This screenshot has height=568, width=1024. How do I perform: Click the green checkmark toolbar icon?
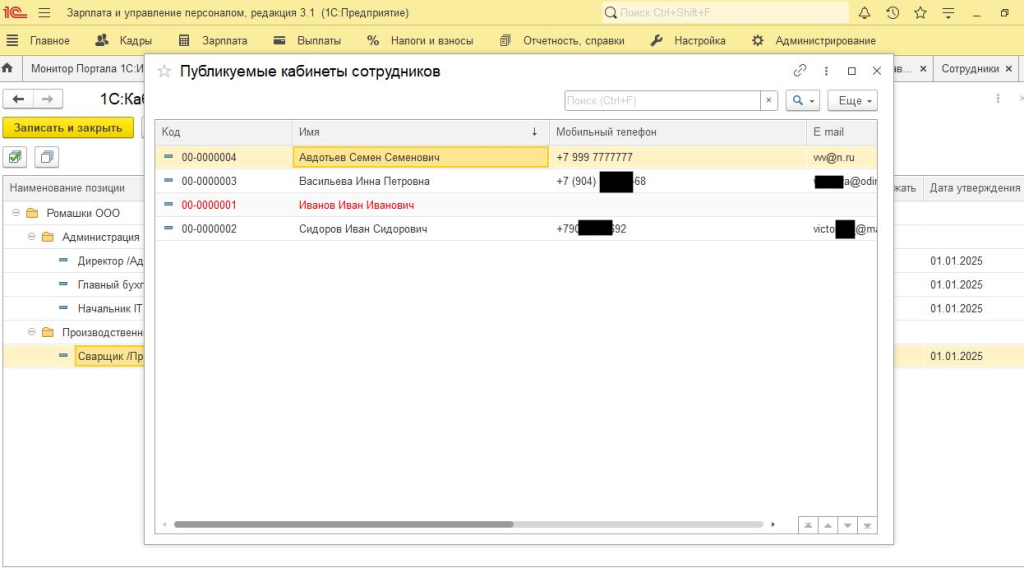[x=15, y=157]
